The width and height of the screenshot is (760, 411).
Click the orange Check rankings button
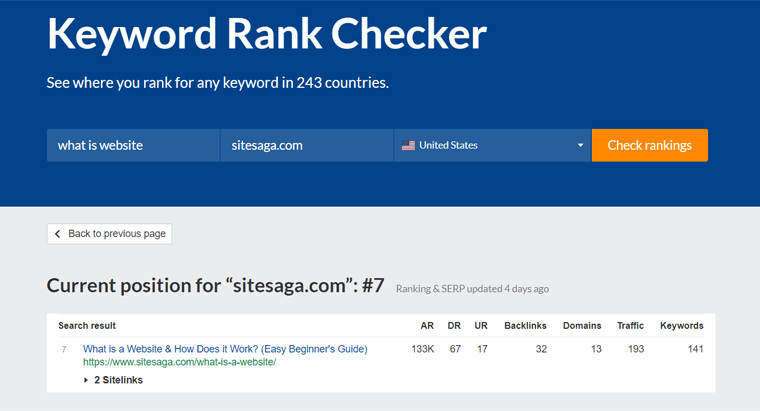click(x=649, y=145)
